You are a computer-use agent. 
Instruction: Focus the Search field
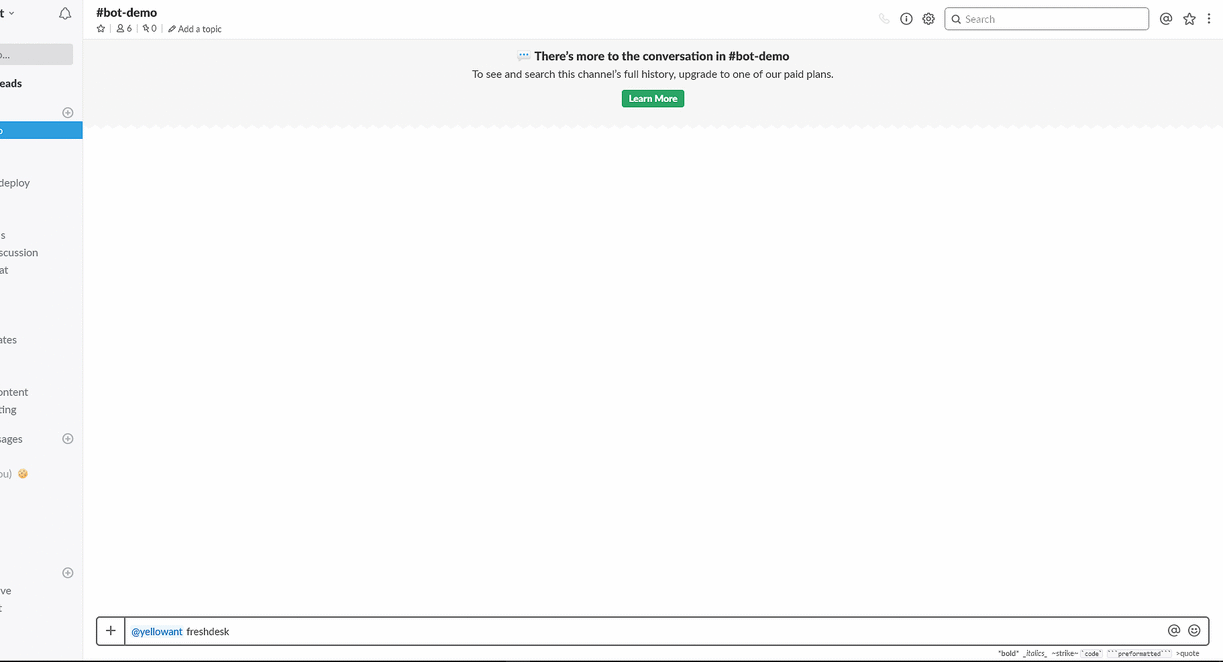(1046, 19)
